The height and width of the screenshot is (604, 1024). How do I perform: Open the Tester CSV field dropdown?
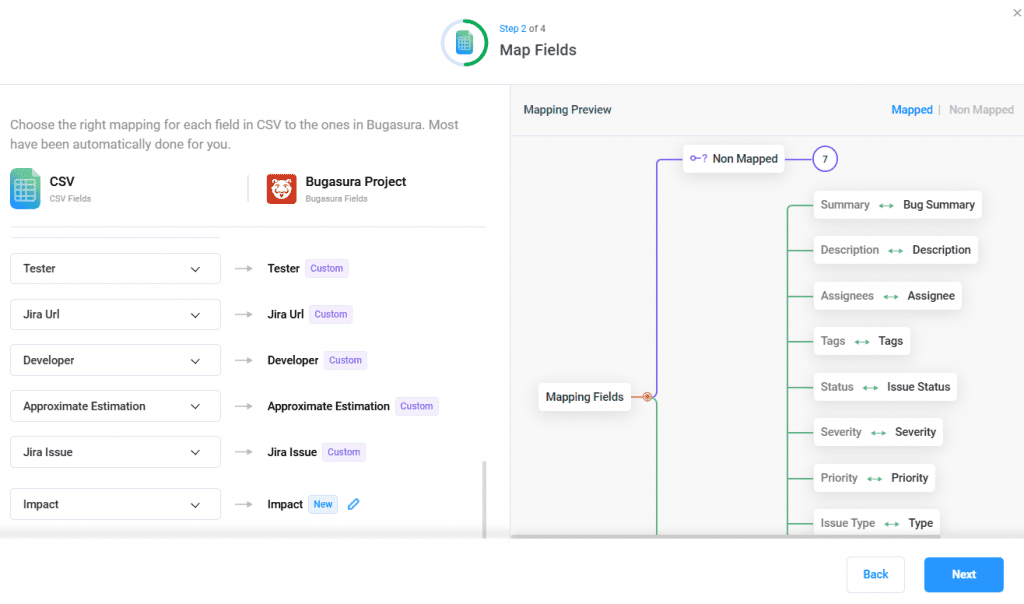(x=115, y=268)
